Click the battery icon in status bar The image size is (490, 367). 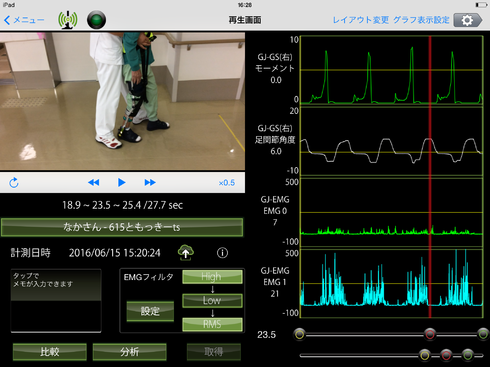click(481, 5)
